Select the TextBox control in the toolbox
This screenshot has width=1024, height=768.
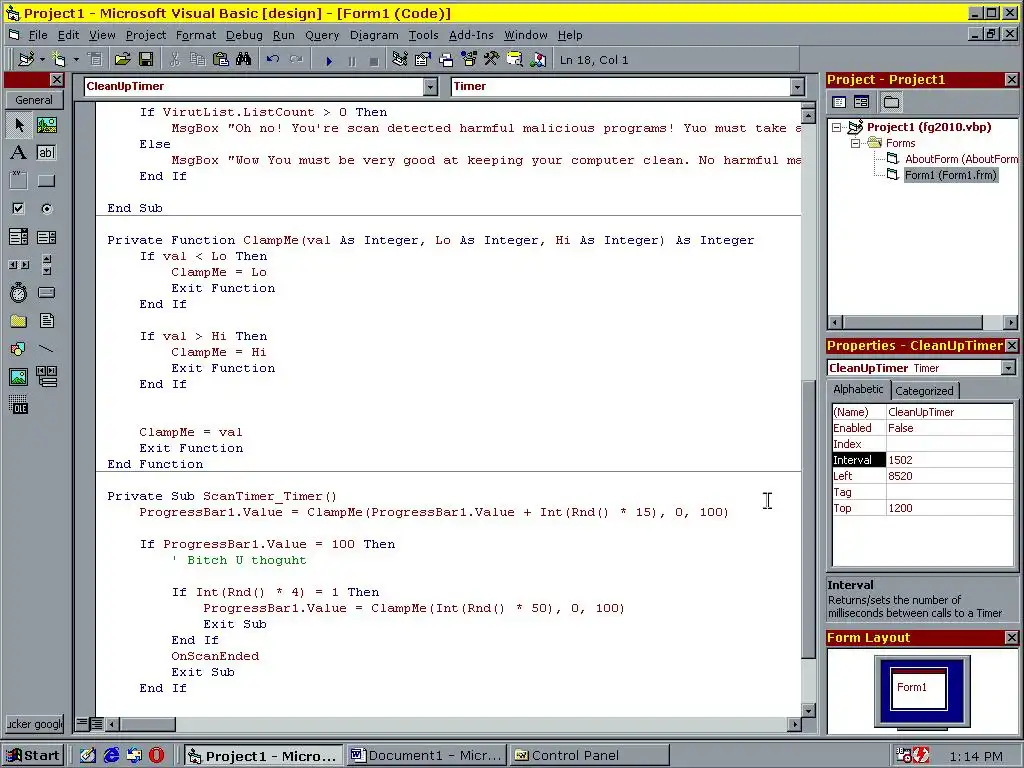(46, 153)
